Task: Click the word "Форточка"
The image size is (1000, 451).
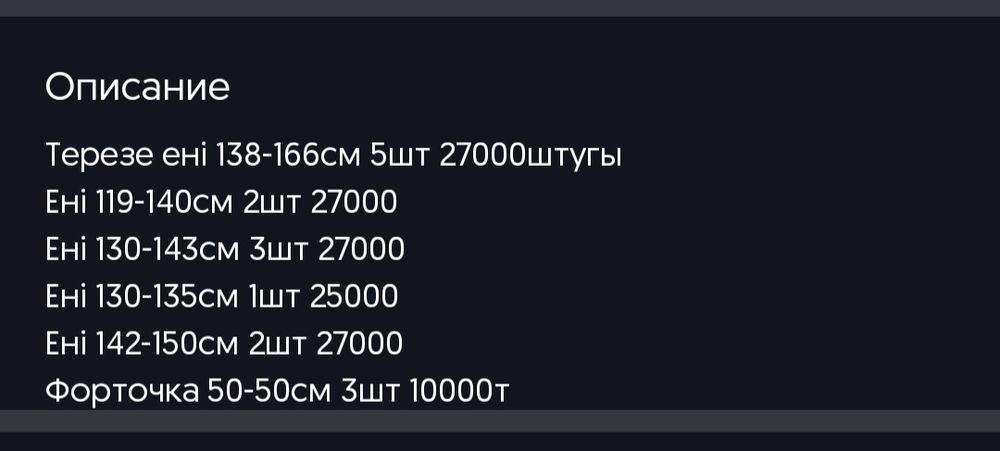Action: (x=122, y=391)
